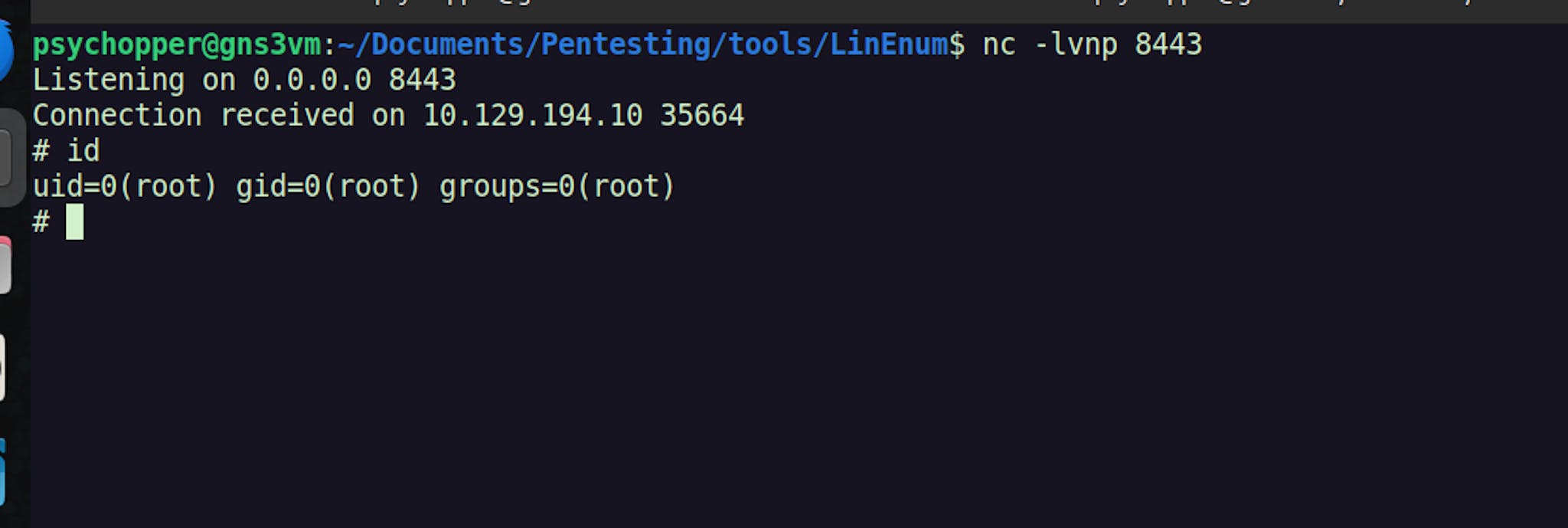Click the groups=0(root) output text
The image size is (1568, 528).
click(557, 186)
